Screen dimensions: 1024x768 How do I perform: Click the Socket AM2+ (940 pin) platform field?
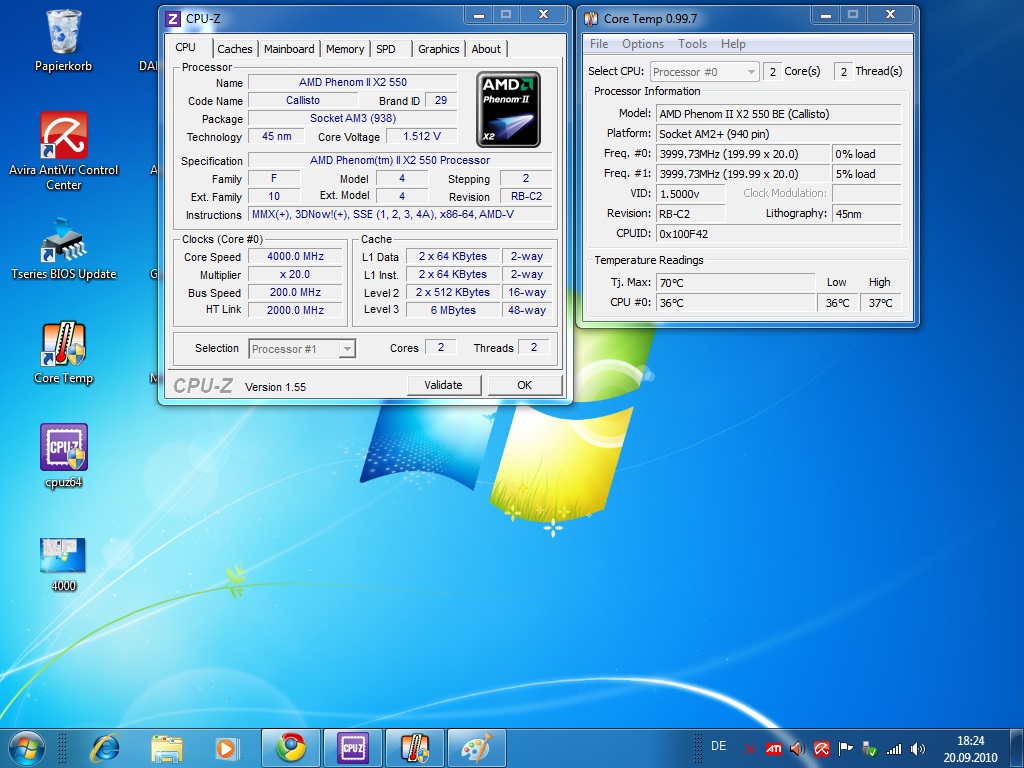click(x=778, y=134)
